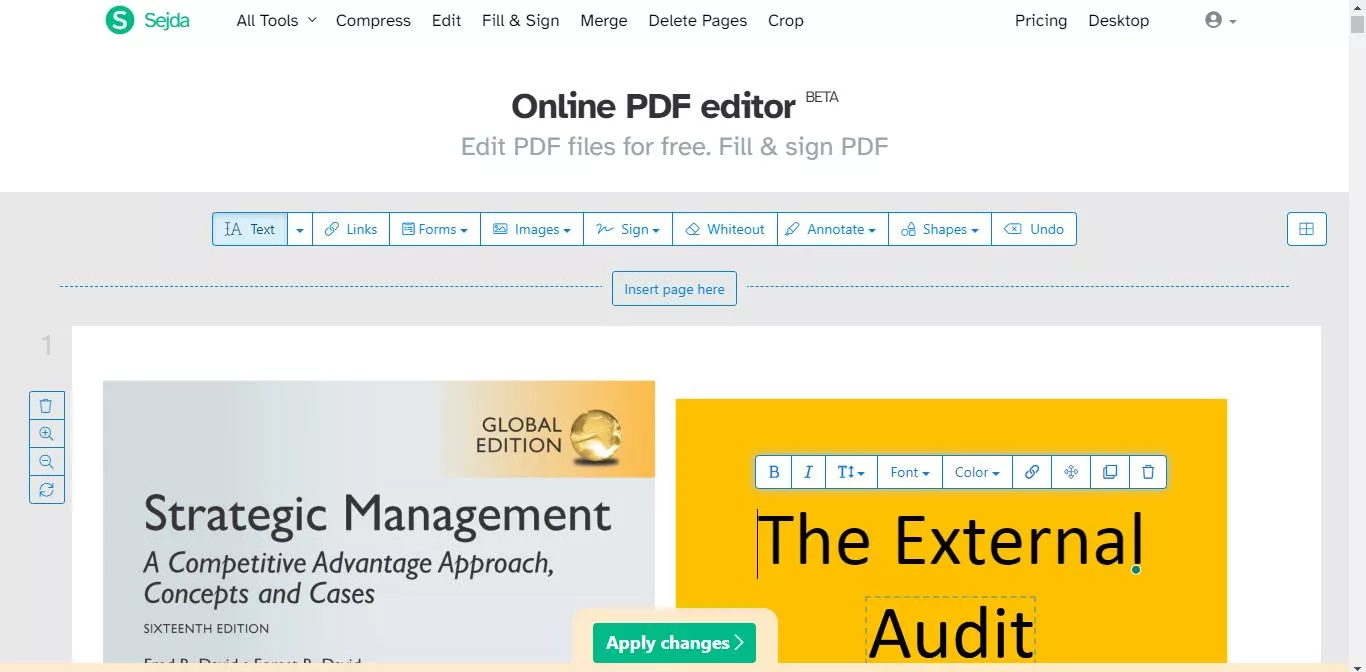Expand the Shapes dropdown
The height and width of the screenshot is (672, 1366).
tap(938, 229)
